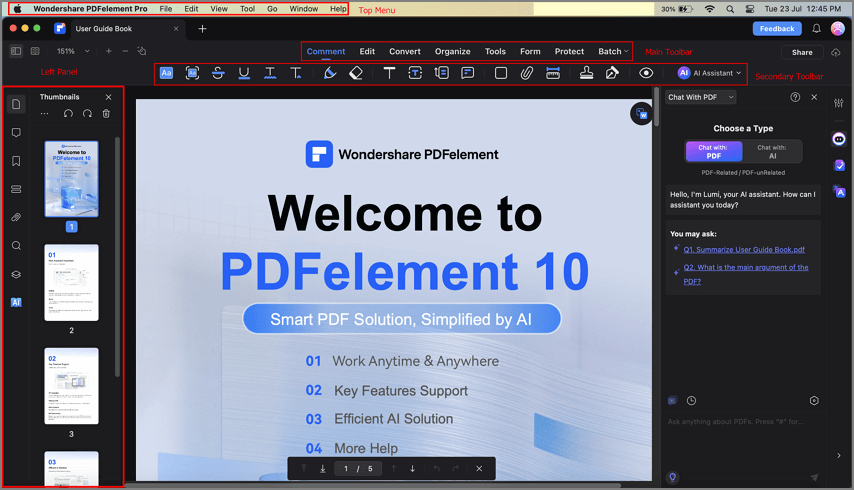Open the Batch dropdown menu
This screenshot has width=854, height=490.
tap(613, 51)
